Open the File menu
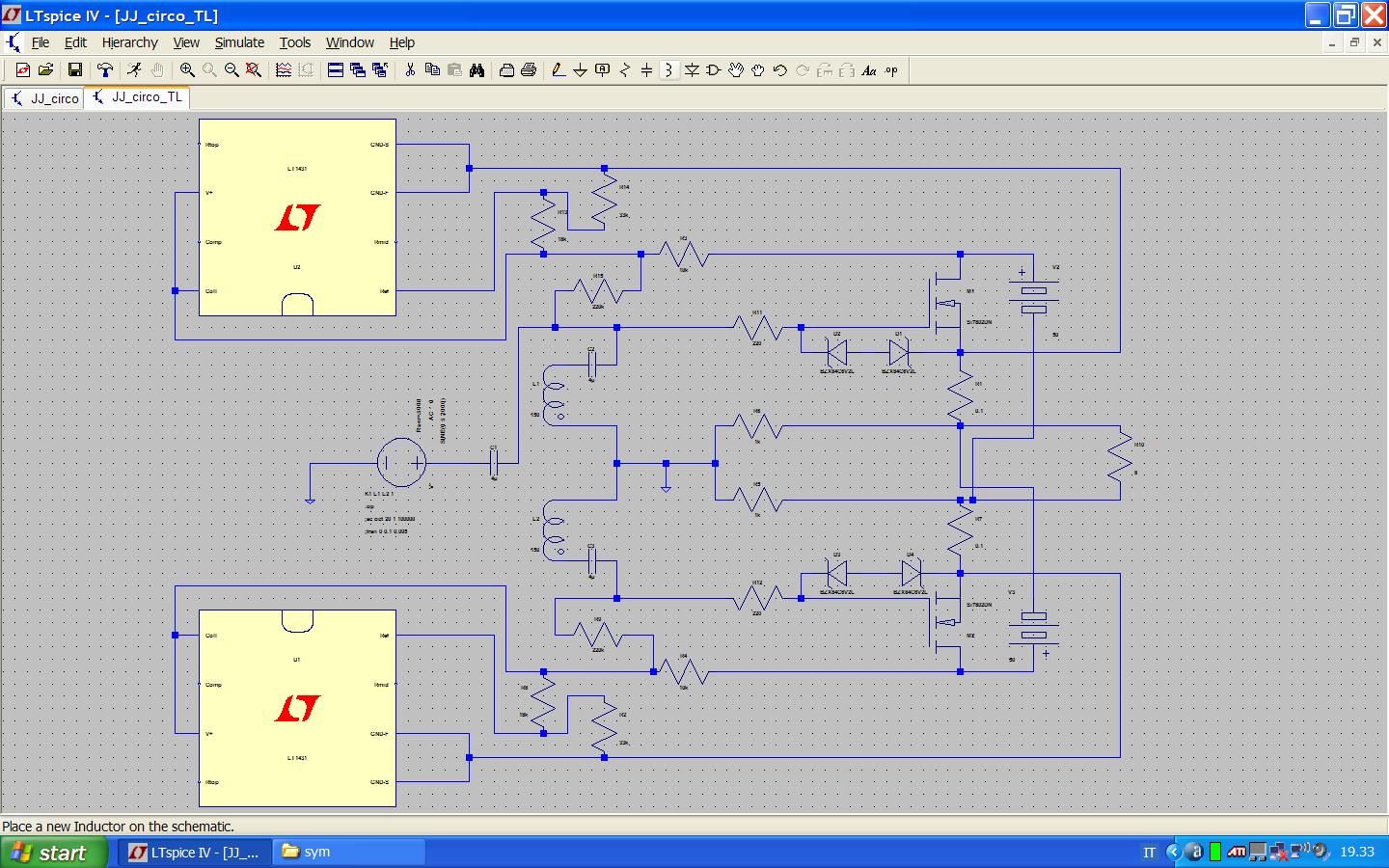The height and width of the screenshot is (868, 1389). [41, 42]
